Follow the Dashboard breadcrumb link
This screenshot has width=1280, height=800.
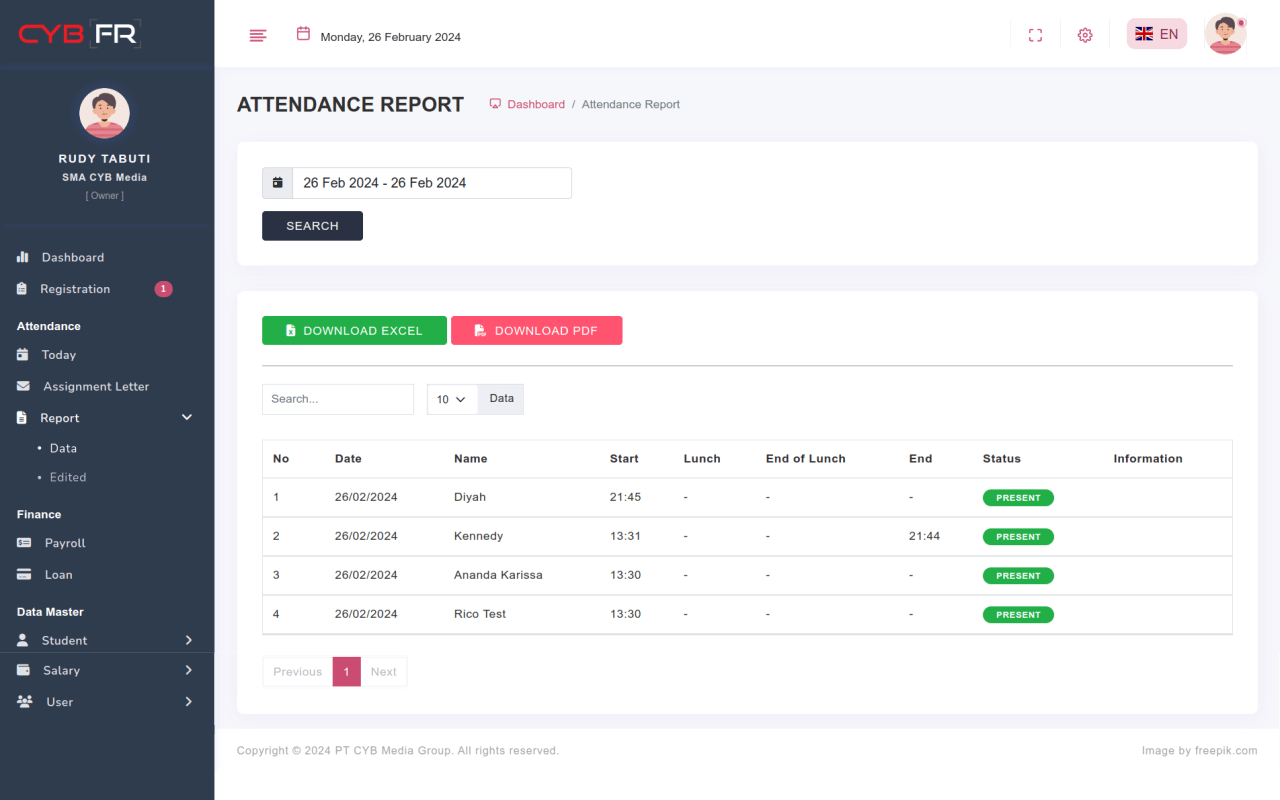click(535, 104)
